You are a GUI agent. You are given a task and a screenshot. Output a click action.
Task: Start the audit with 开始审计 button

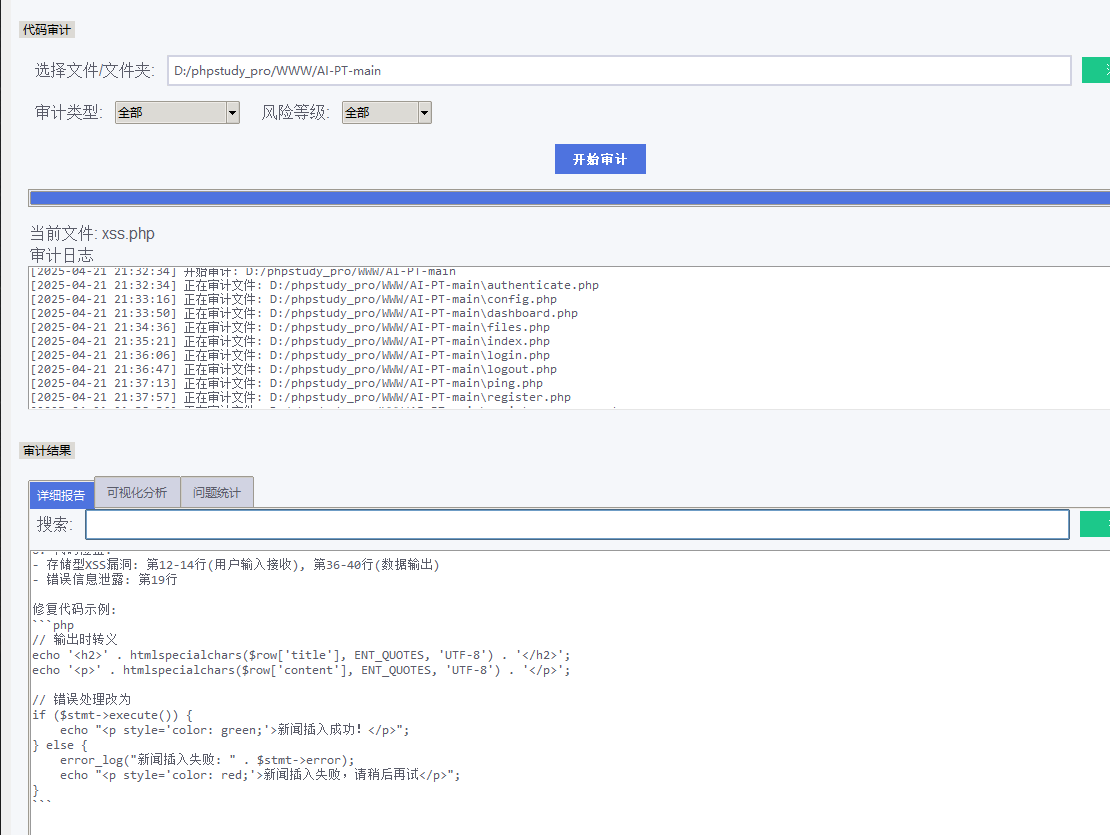(x=600, y=159)
